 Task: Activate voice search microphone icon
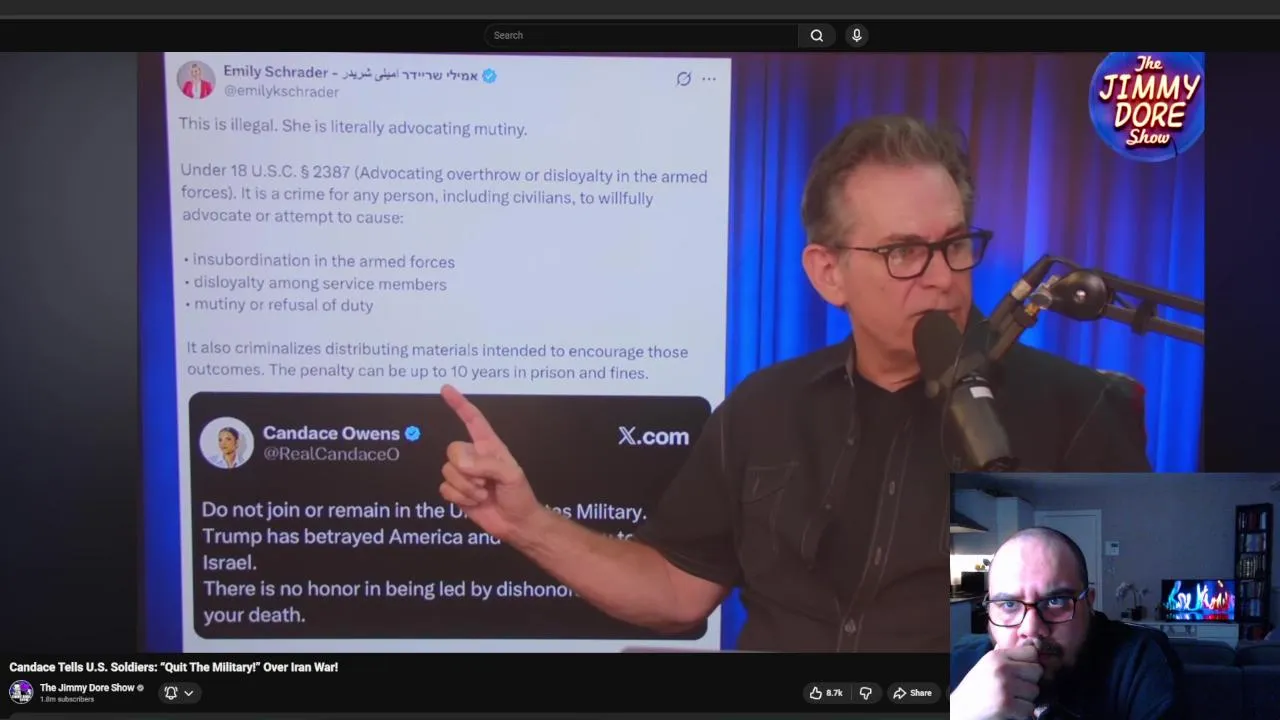[x=856, y=35]
